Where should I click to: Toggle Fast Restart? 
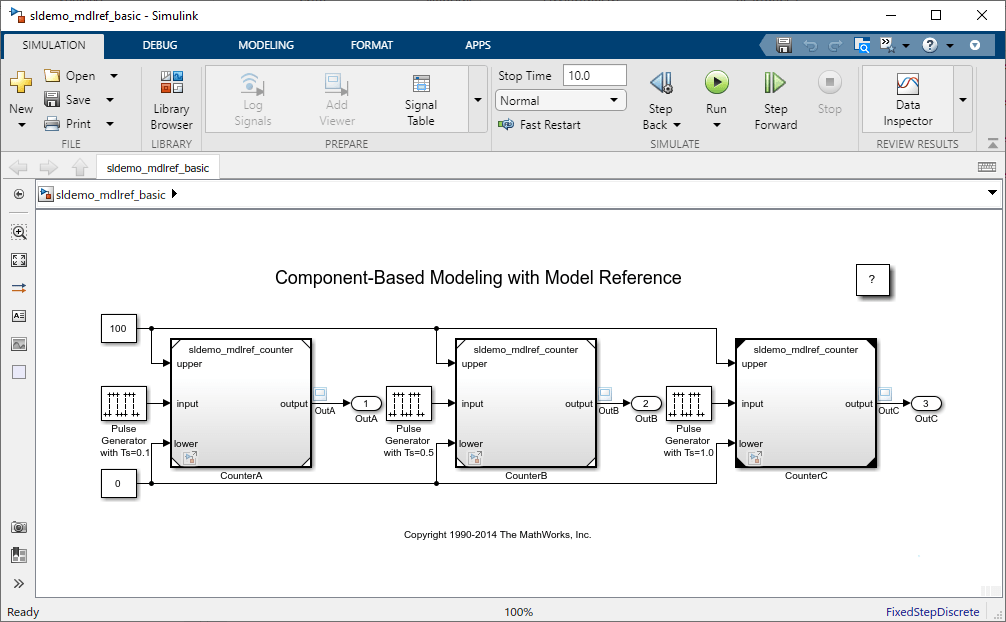[540, 125]
